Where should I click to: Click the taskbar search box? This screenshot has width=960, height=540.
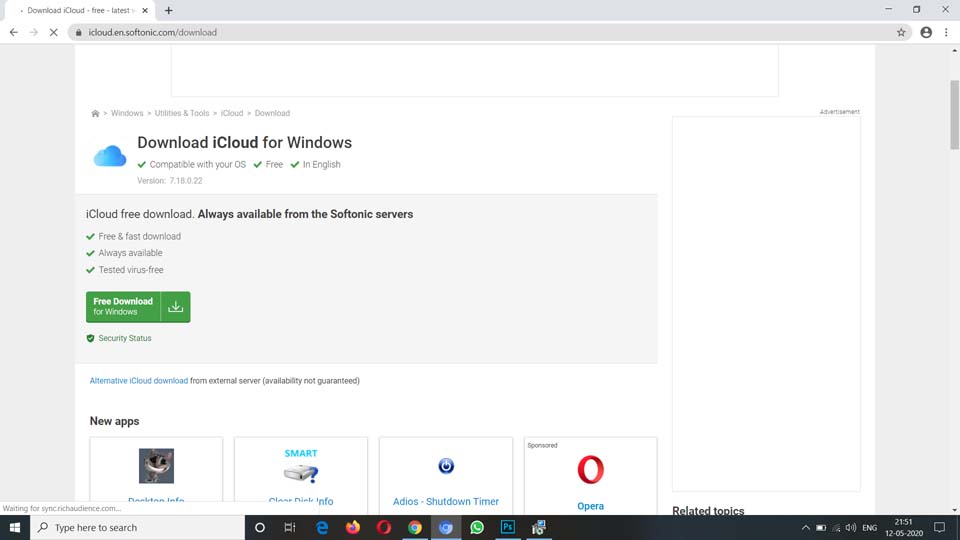coord(137,527)
